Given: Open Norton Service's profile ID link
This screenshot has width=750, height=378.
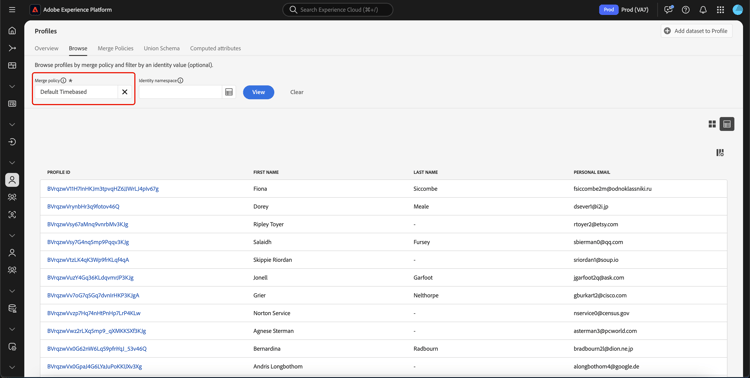Looking at the screenshot, I should point(94,313).
